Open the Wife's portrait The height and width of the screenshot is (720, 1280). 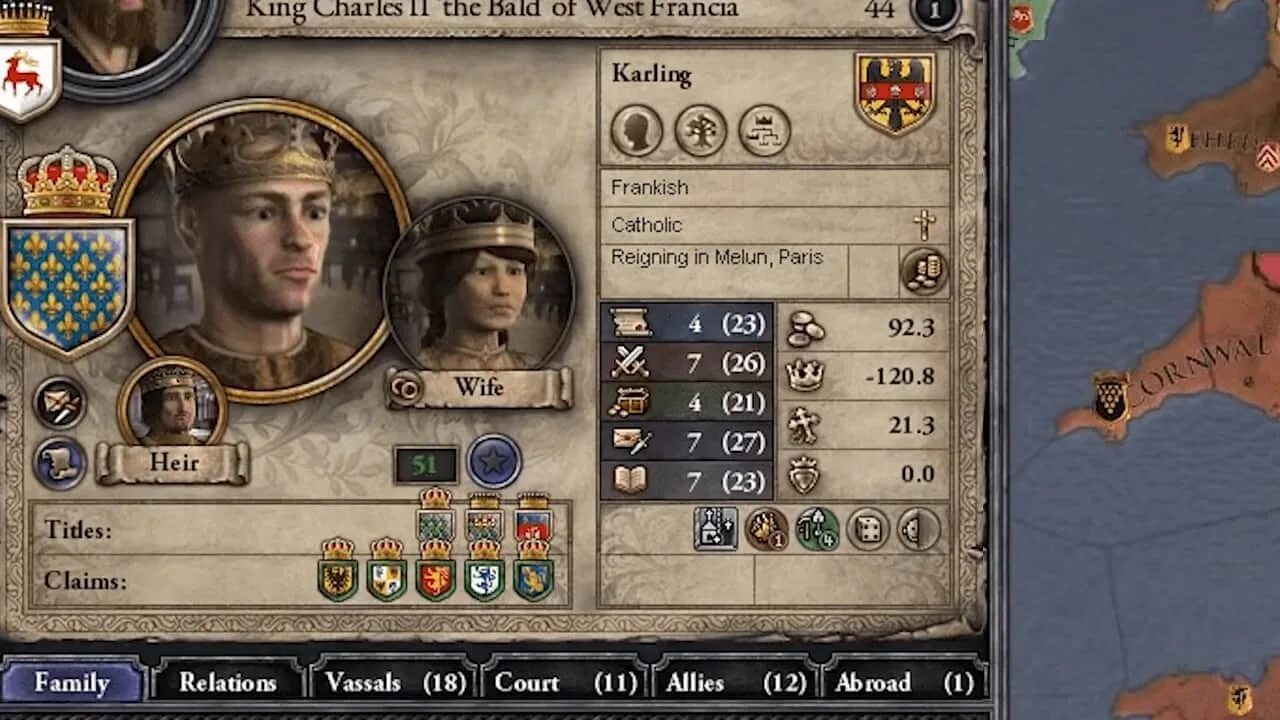[481, 286]
